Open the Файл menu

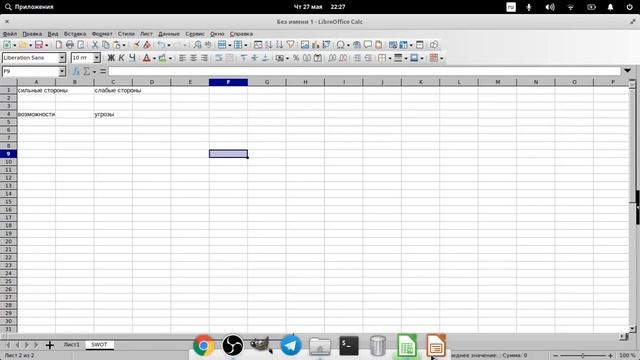(x=10, y=34)
